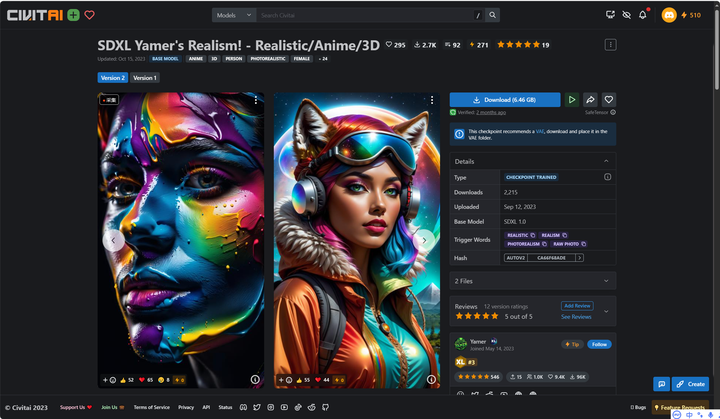The width and height of the screenshot is (720, 419).
Task: Toggle laugh reaction 8 on first image
Action: (x=164, y=380)
